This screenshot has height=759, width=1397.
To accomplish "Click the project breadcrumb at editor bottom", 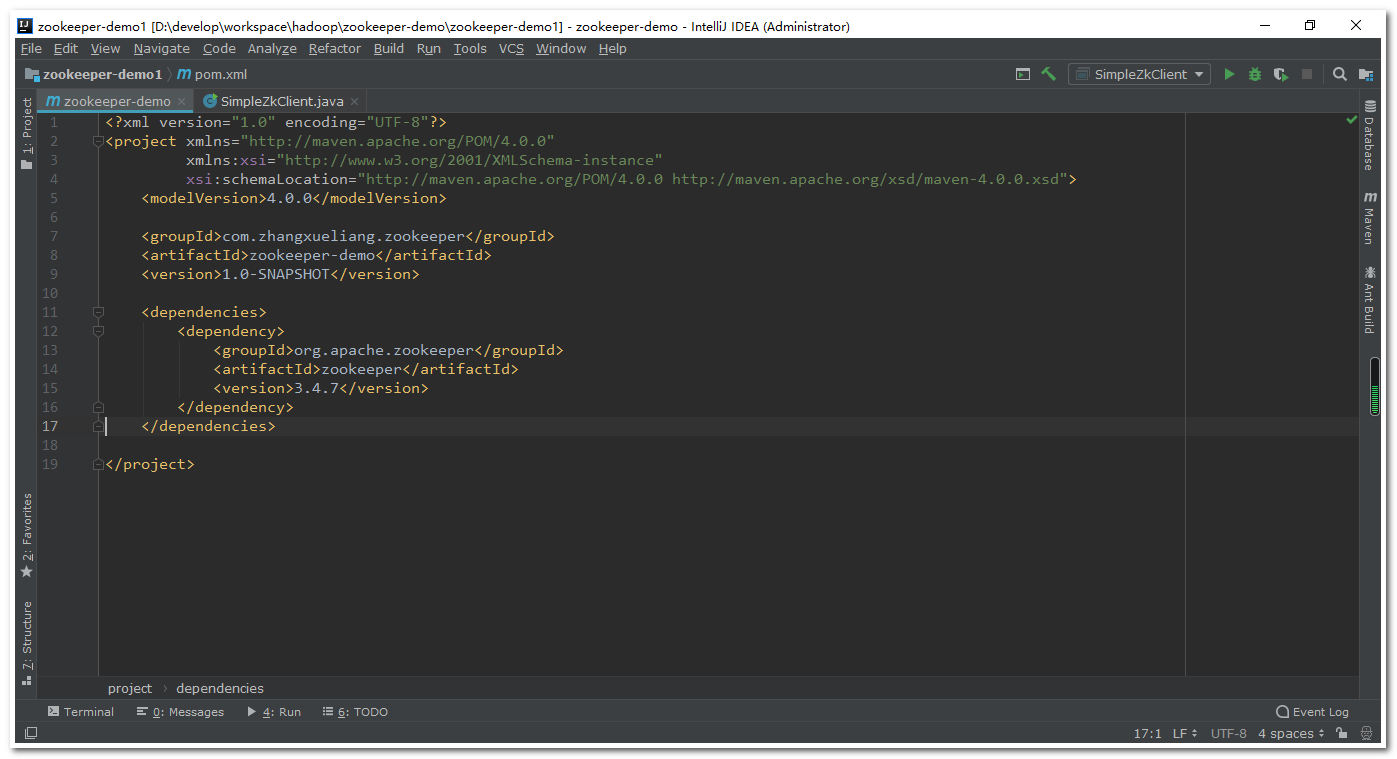I will pos(130,688).
